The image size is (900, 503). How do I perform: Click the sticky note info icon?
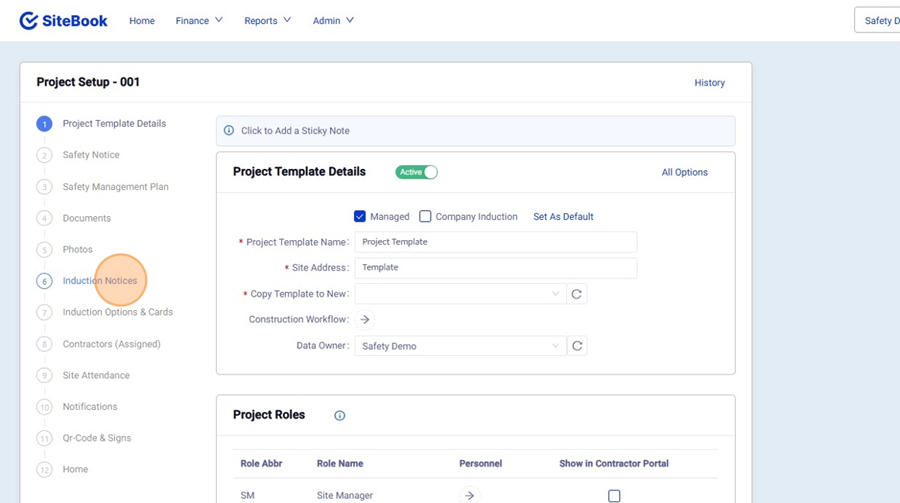(x=229, y=131)
